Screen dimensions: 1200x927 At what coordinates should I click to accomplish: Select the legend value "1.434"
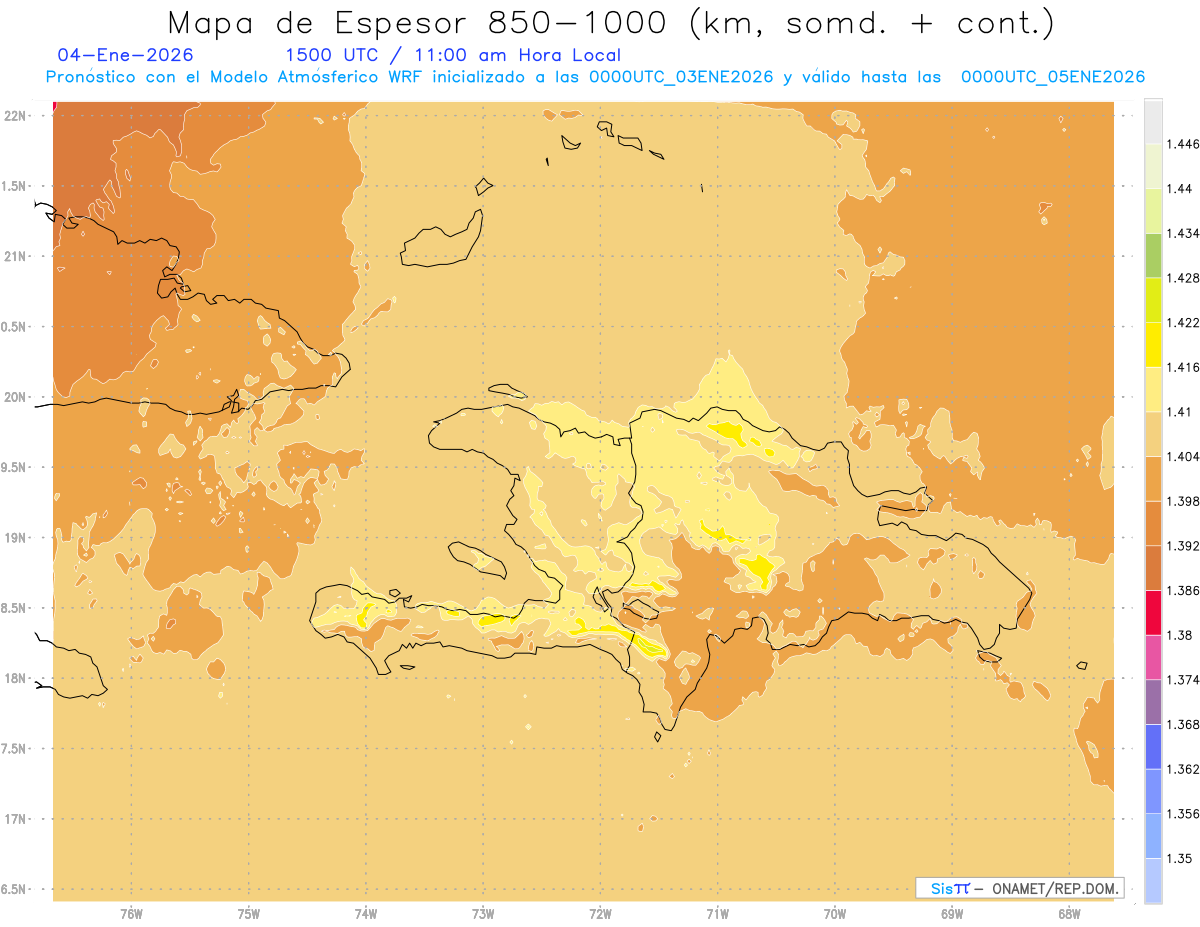(x=1185, y=233)
